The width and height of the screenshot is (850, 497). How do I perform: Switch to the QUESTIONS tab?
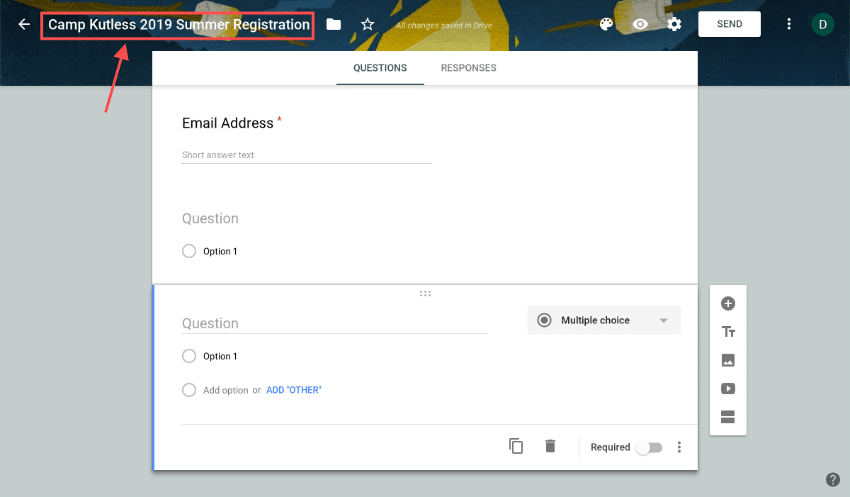(x=380, y=68)
